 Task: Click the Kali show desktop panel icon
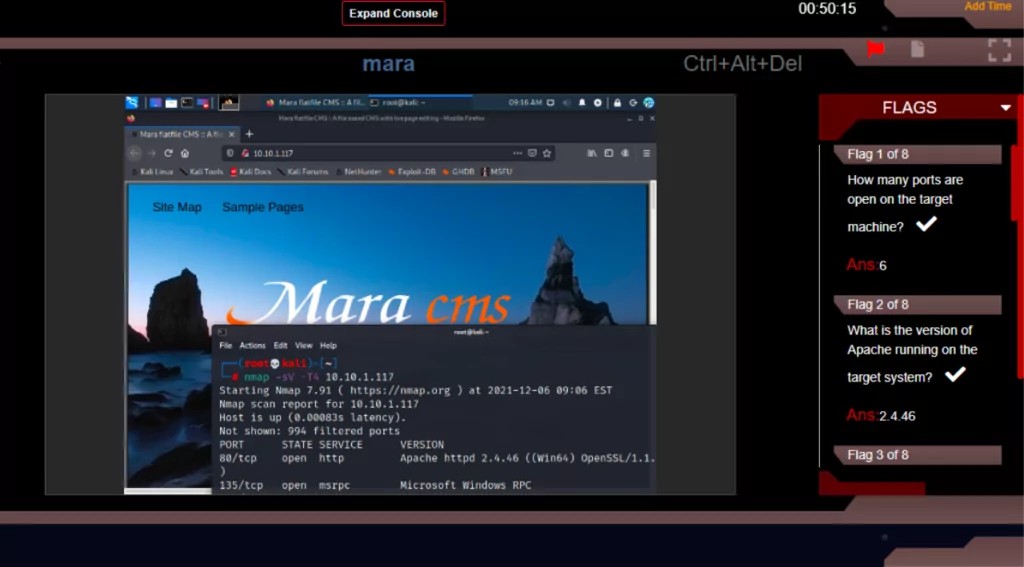155,103
